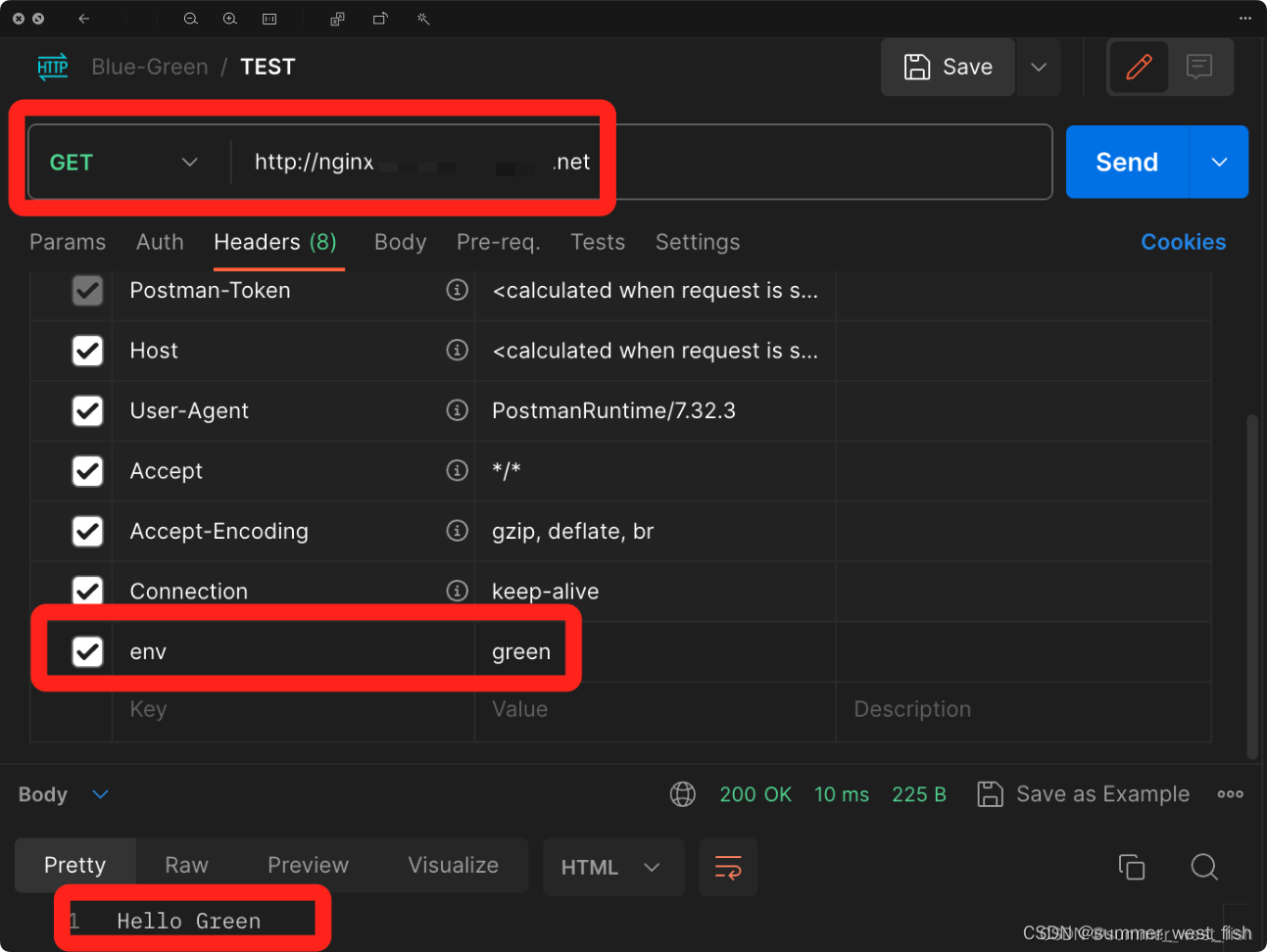Show info for Connection header

click(457, 591)
